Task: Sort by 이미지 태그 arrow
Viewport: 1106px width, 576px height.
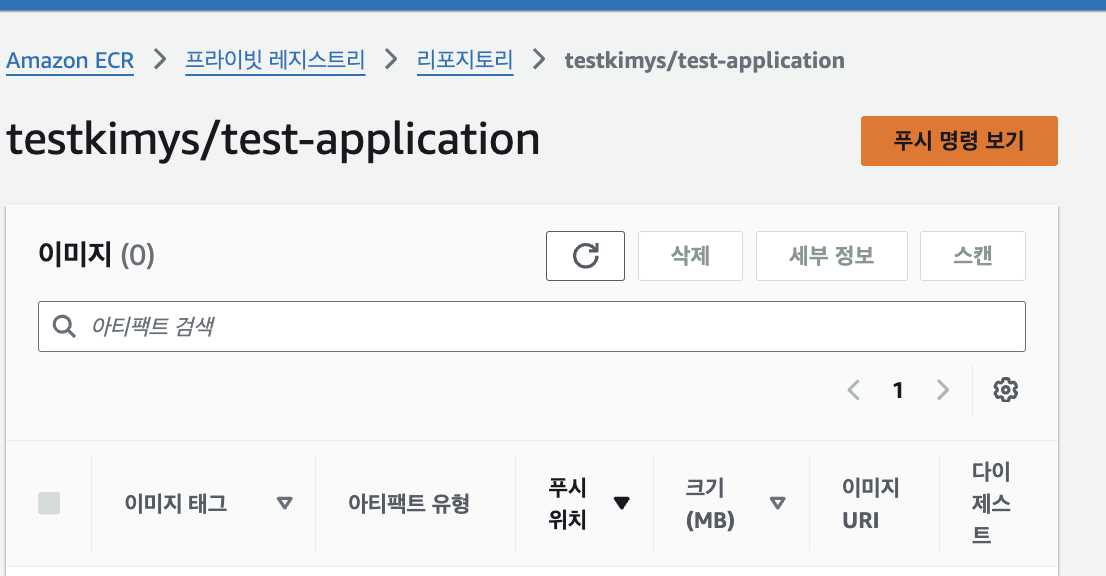Action: [284, 503]
